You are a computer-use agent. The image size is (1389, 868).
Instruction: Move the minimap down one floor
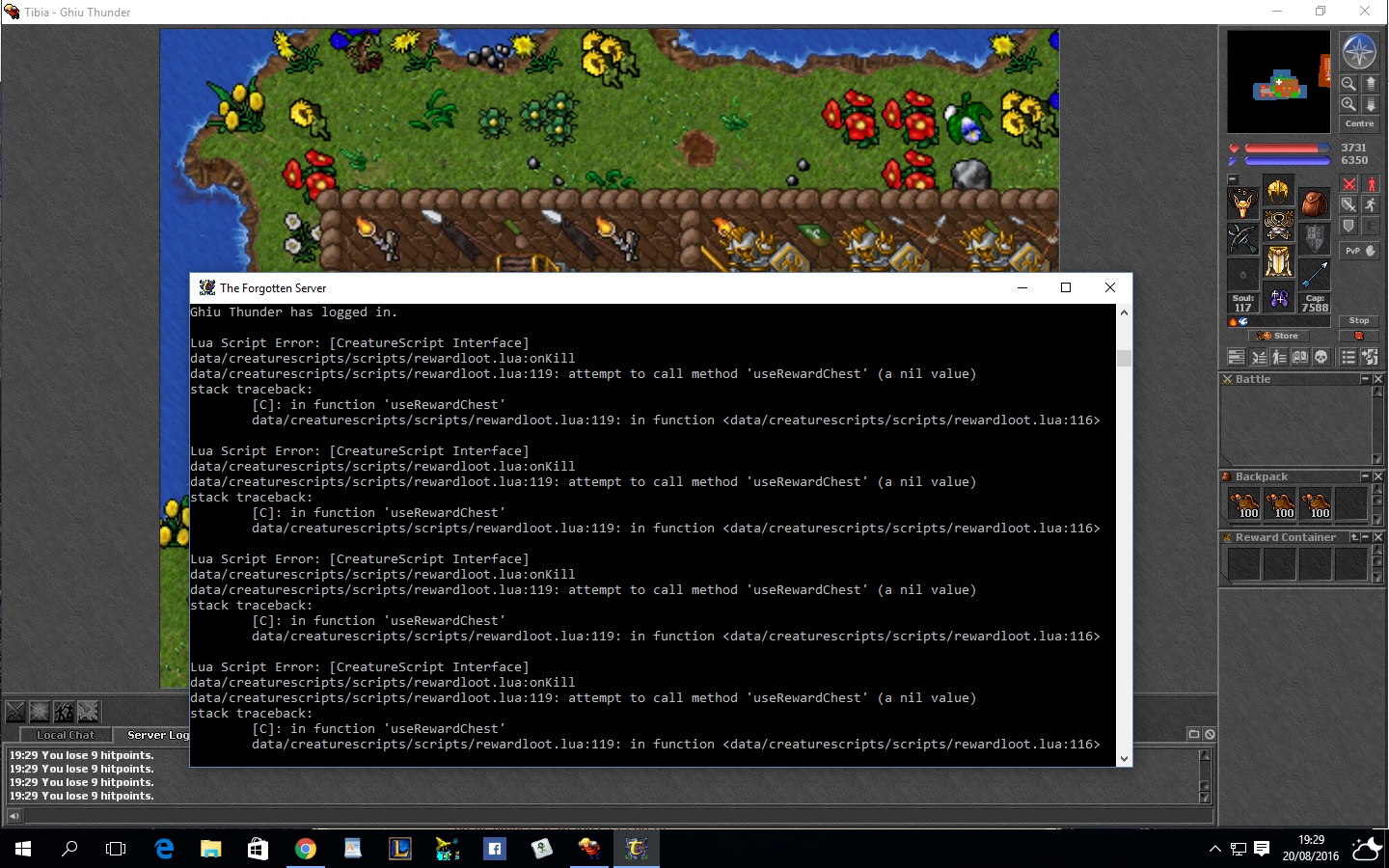tap(1371, 104)
